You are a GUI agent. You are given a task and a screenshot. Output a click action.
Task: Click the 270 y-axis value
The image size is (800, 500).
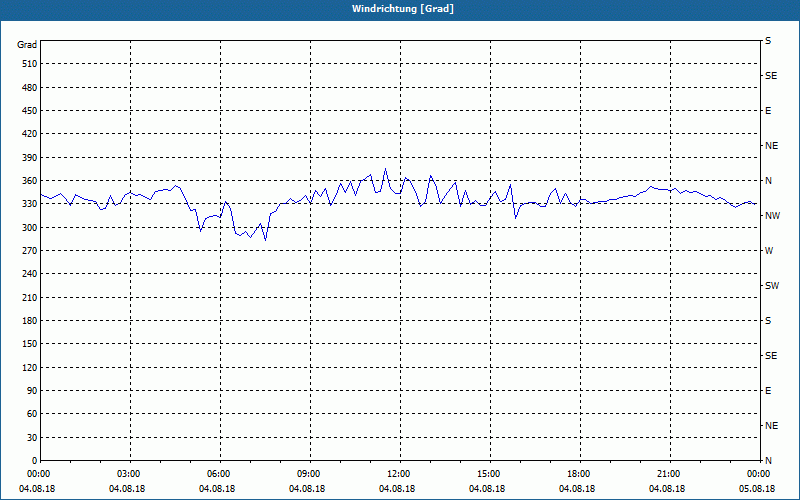click(29, 251)
